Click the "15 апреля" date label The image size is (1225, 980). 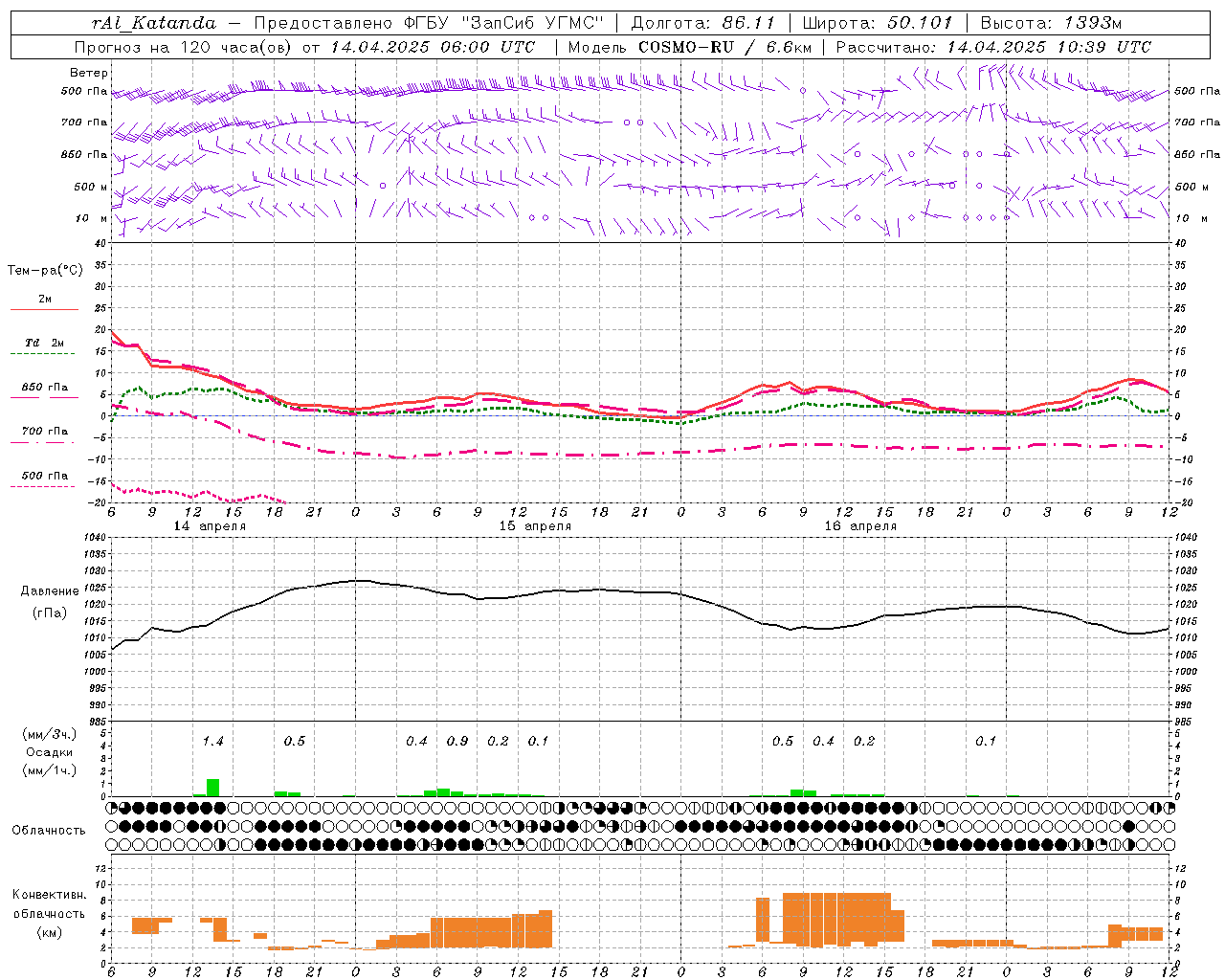(x=535, y=526)
